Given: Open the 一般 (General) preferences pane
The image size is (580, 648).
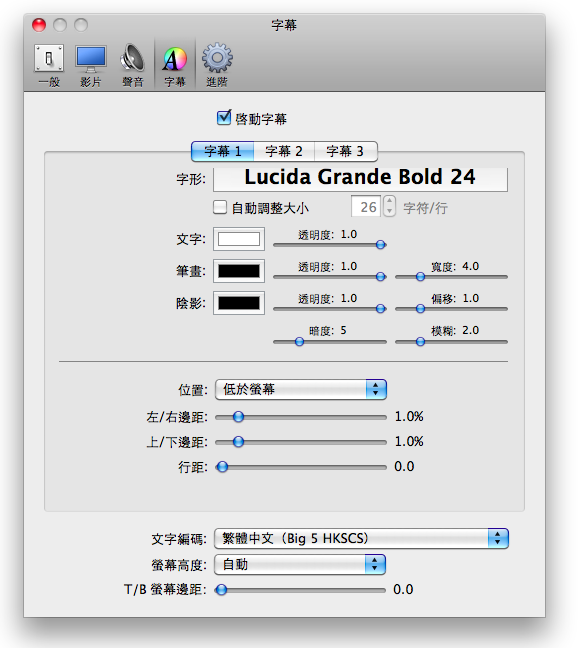Looking at the screenshot, I should 49,65.
